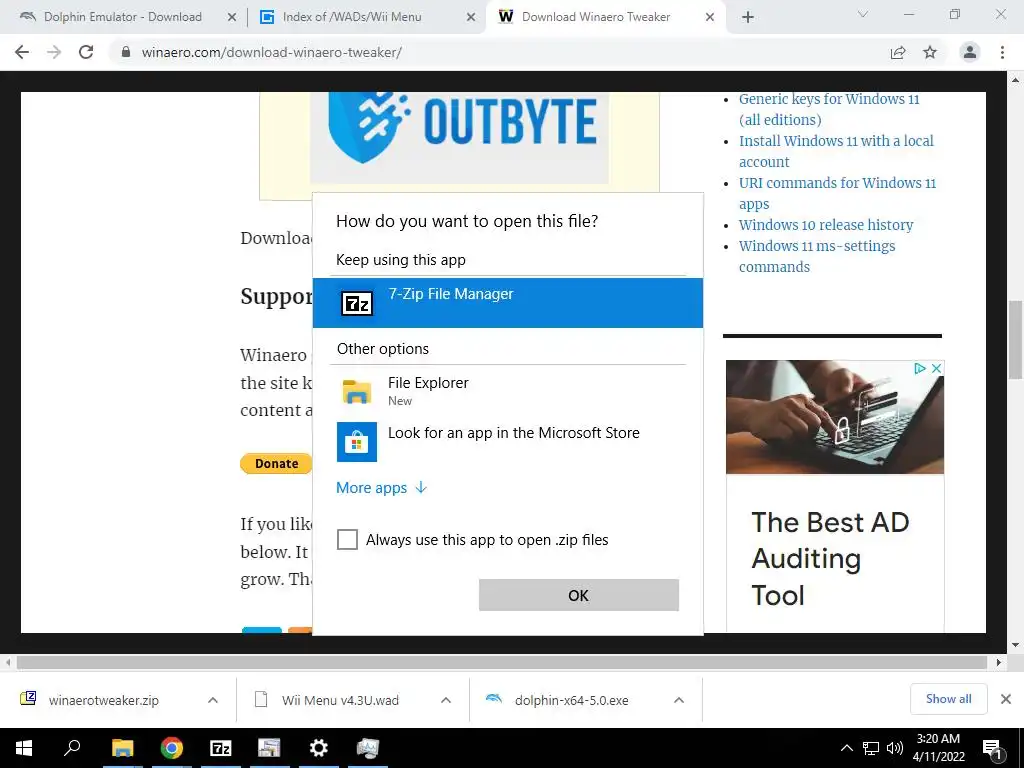Screen dimensions: 1024x768
Task: Open the laptop security ad image
Action: [835, 417]
